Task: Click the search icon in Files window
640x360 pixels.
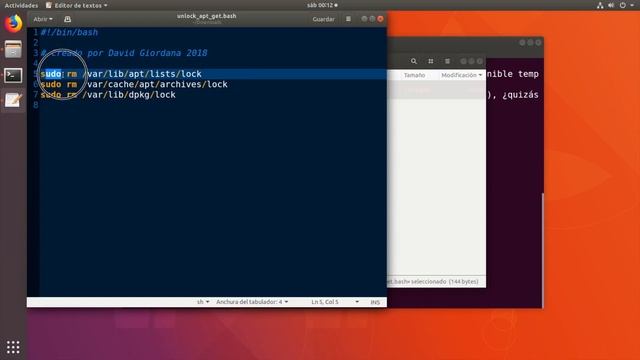Action: pyautogui.click(x=413, y=61)
